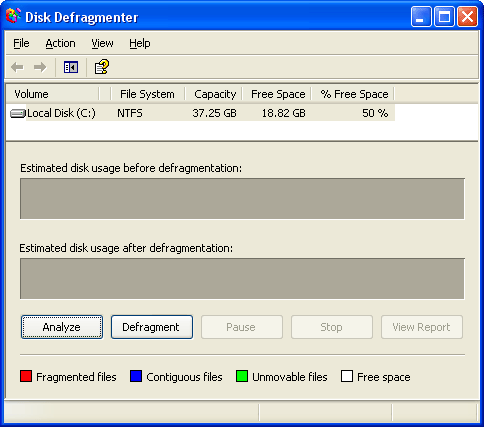Screen dimensions: 484x427
Task: Click the NTFS file system cell
Action: pyautogui.click(x=130, y=113)
